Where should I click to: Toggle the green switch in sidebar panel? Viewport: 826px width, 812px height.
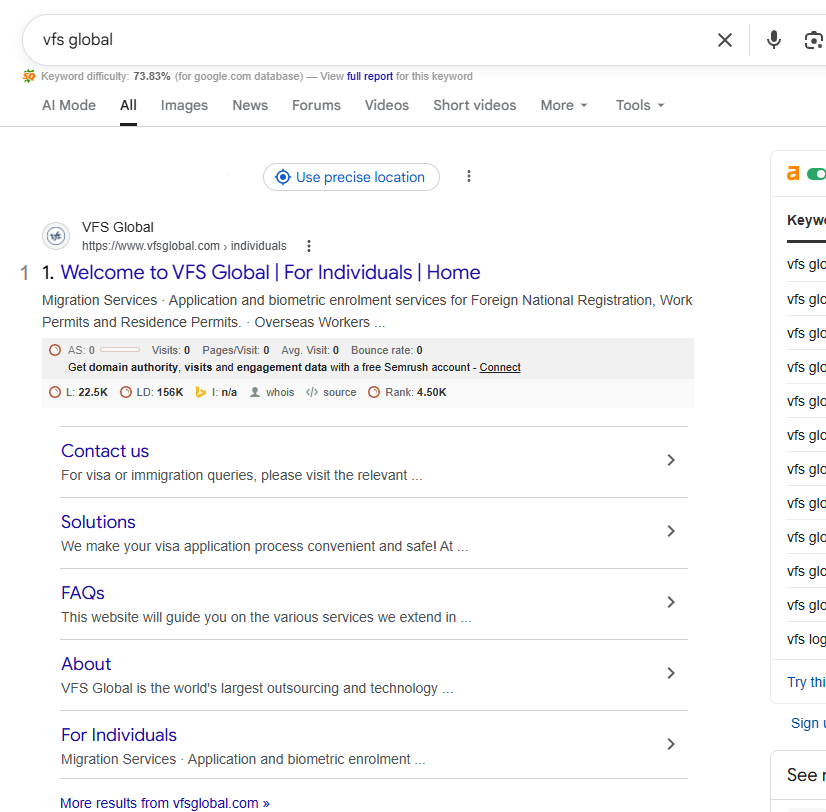click(x=817, y=174)
